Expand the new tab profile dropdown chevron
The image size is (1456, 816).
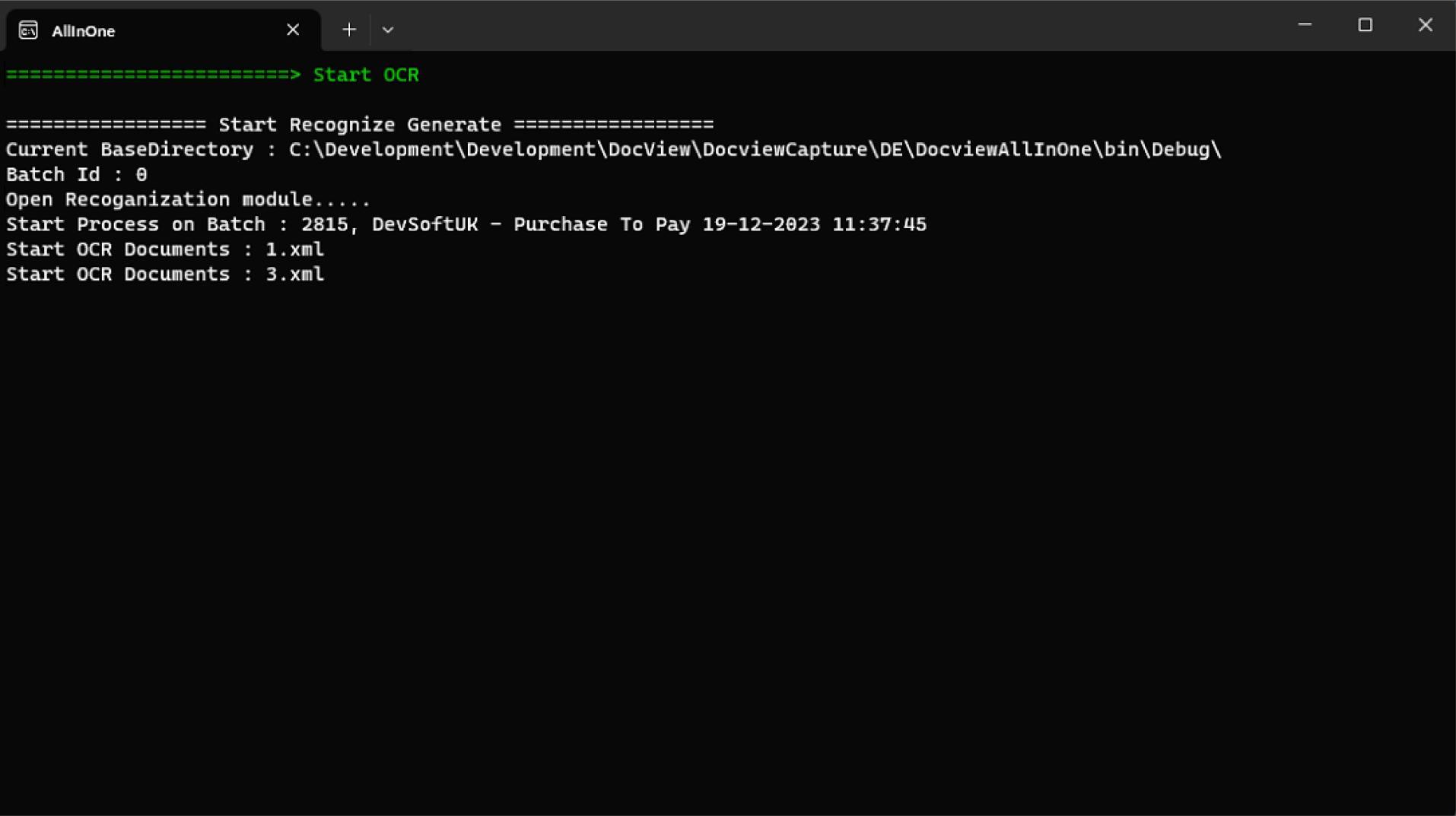tap(388, 30)
